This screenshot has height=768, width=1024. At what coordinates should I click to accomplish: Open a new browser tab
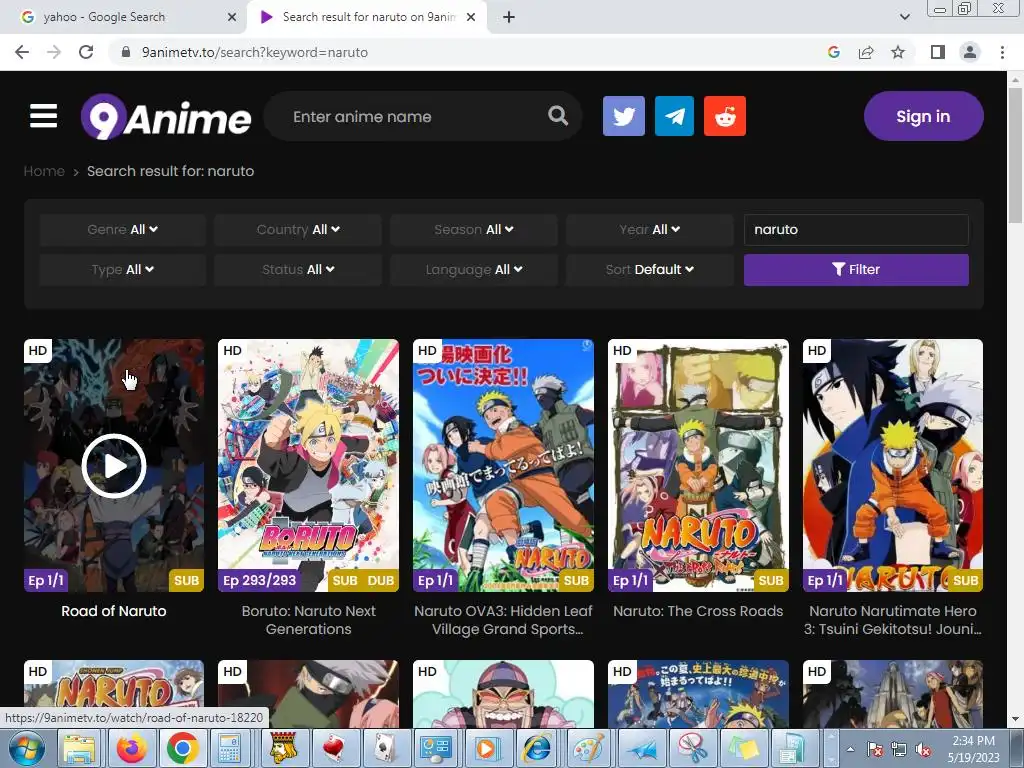point(509,17)
